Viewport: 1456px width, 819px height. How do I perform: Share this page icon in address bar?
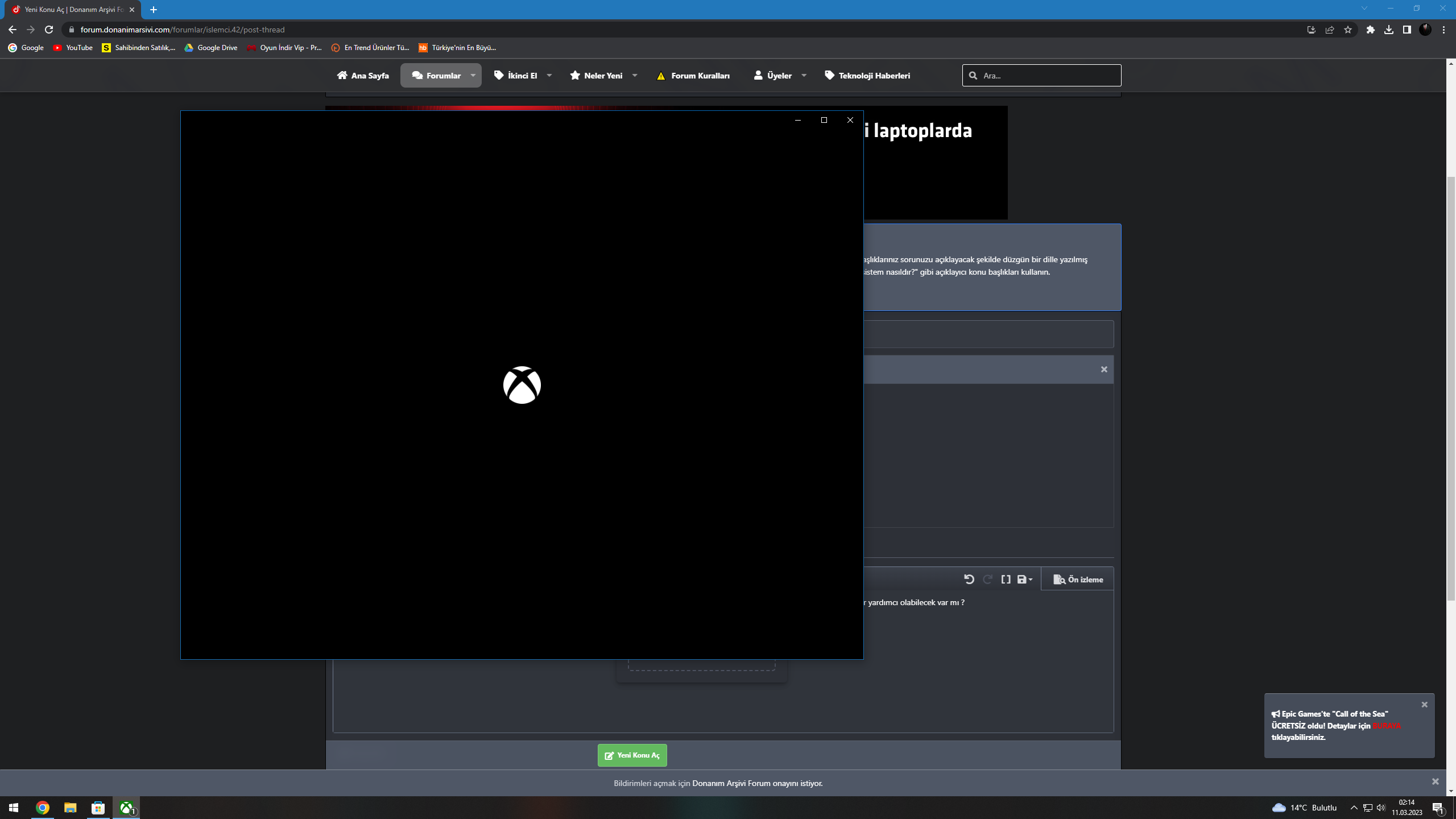pos(1330,30)
